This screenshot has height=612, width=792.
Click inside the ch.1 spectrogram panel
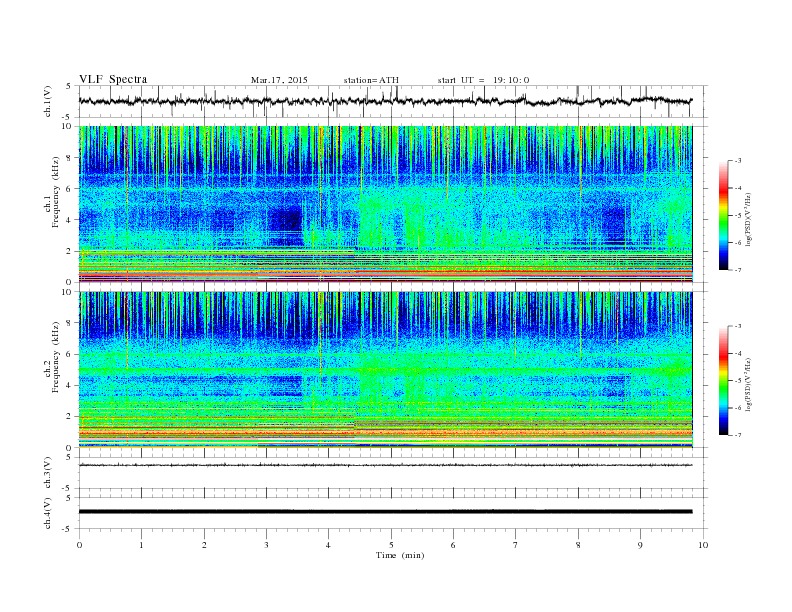(x=385, y=204)
